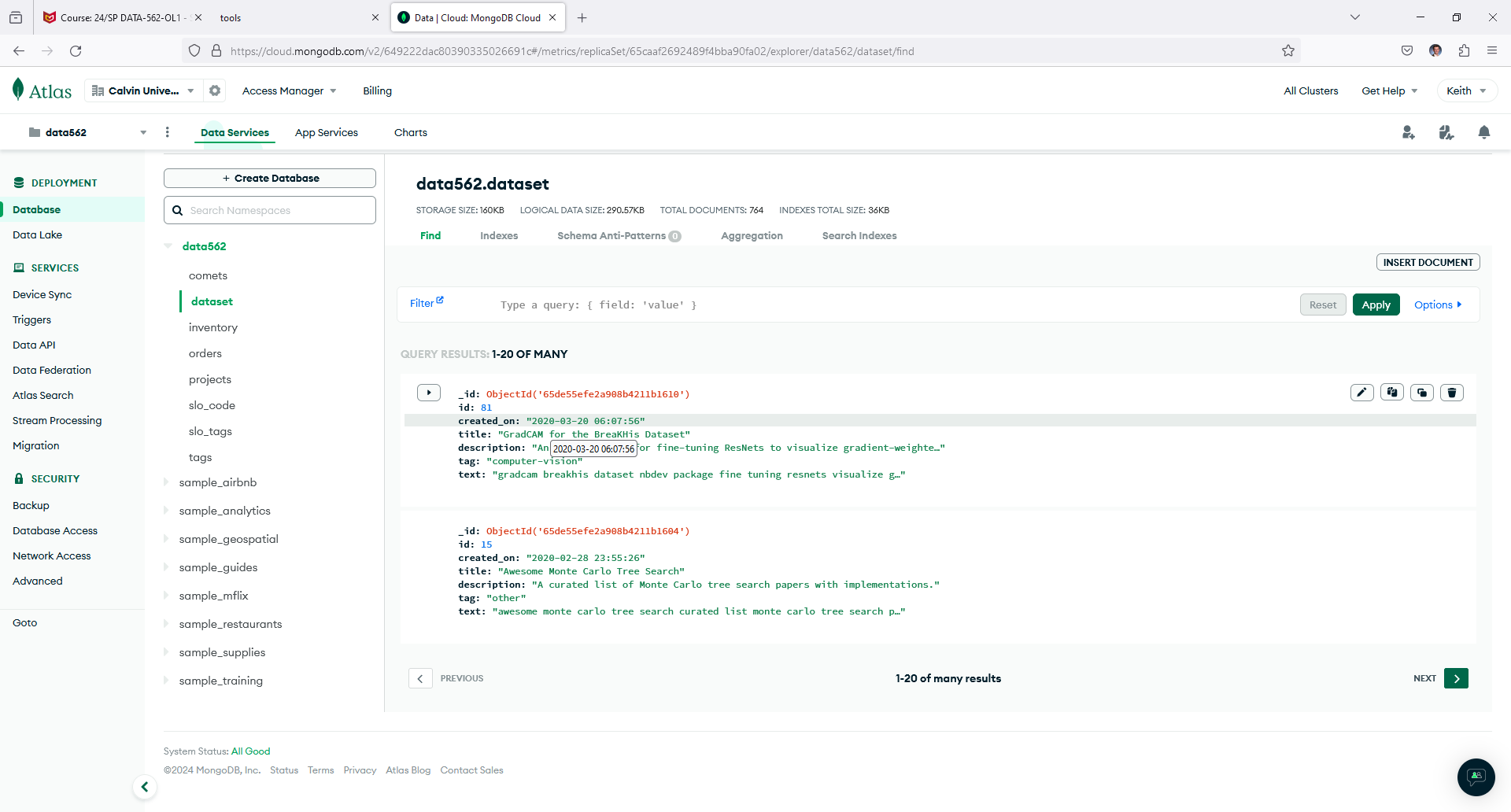
Task: Expand the sample_mflix database tree
Action: pos(166,596)
